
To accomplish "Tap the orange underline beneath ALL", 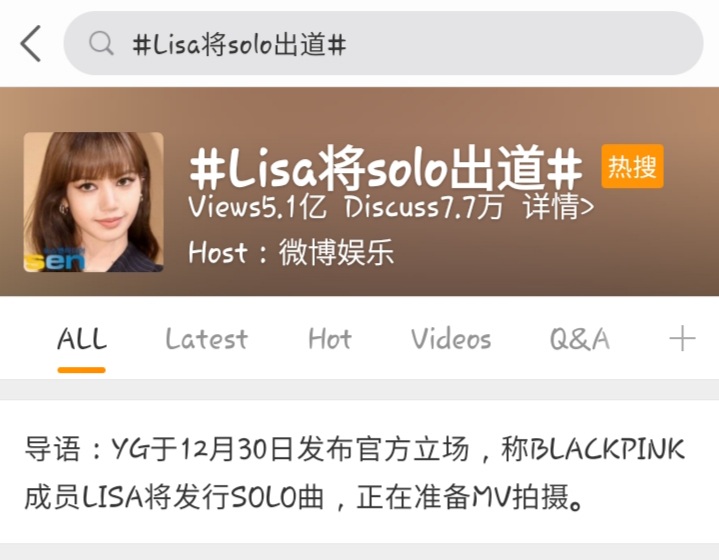I will [82, 370].
